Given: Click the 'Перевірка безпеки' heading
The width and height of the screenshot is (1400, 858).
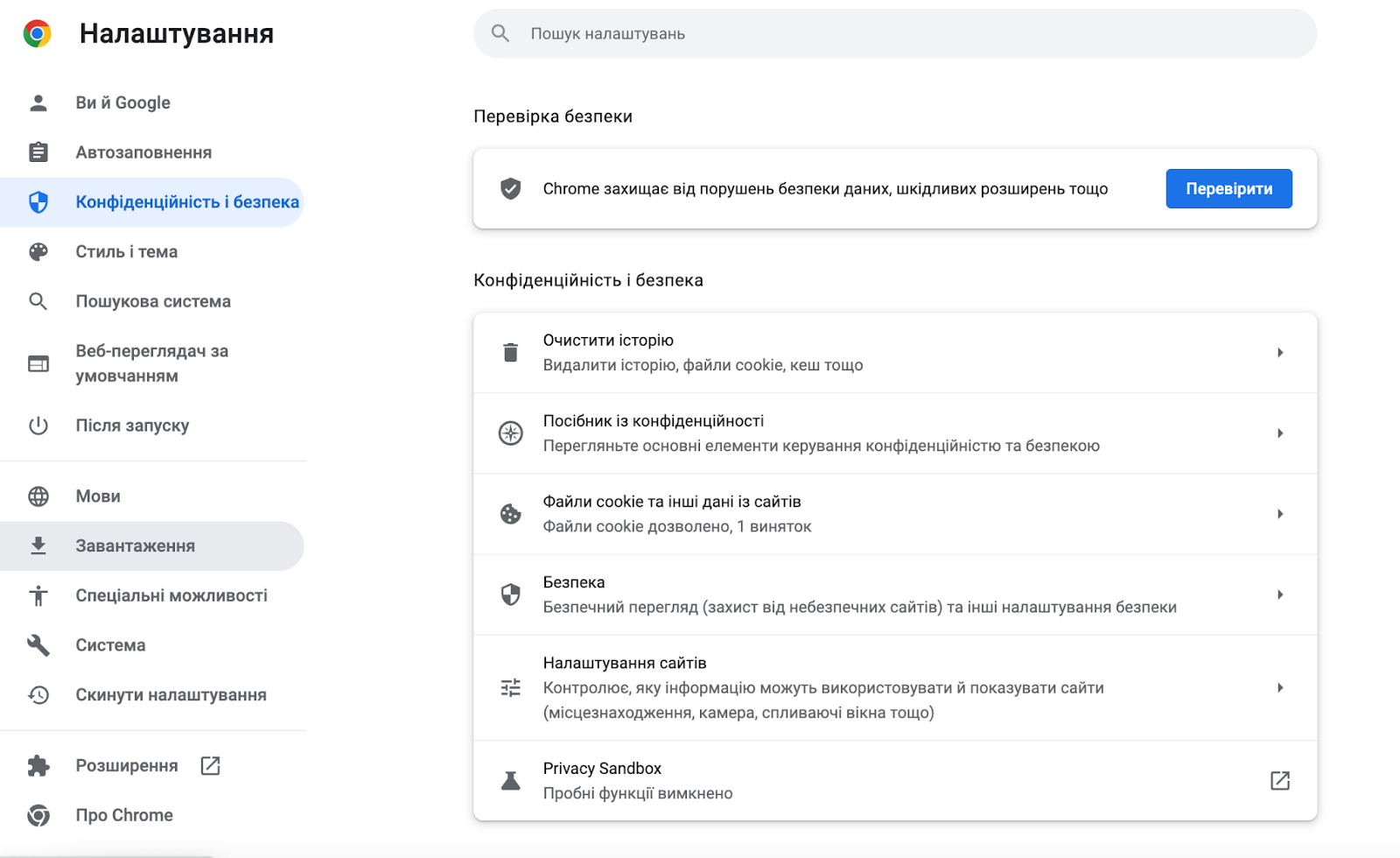Looking at the screenshot, I should pyautogui.click(x=553, y=116).
